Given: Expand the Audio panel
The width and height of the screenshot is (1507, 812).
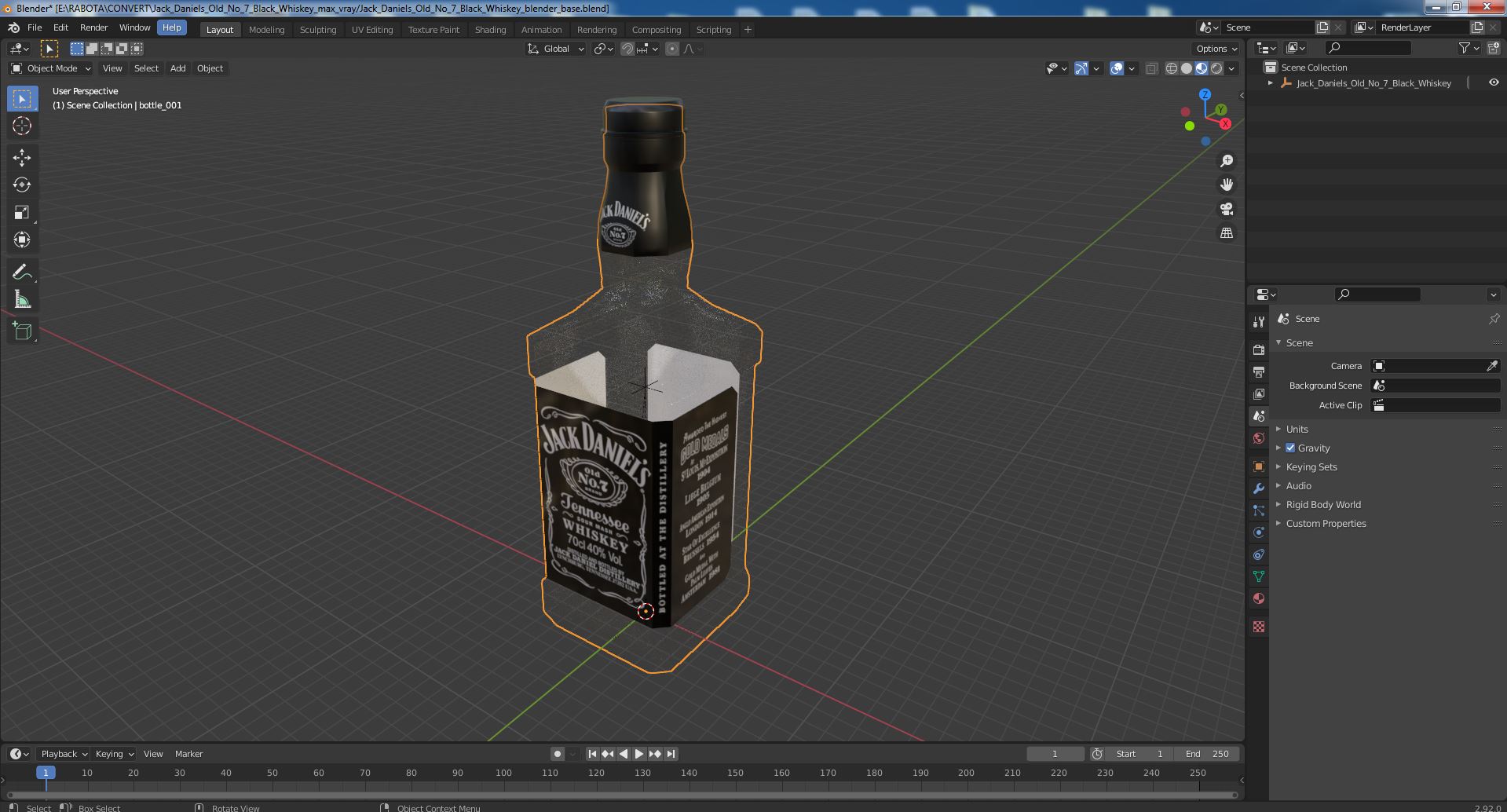Looking at the screenshot, I should click(1298, 485).
